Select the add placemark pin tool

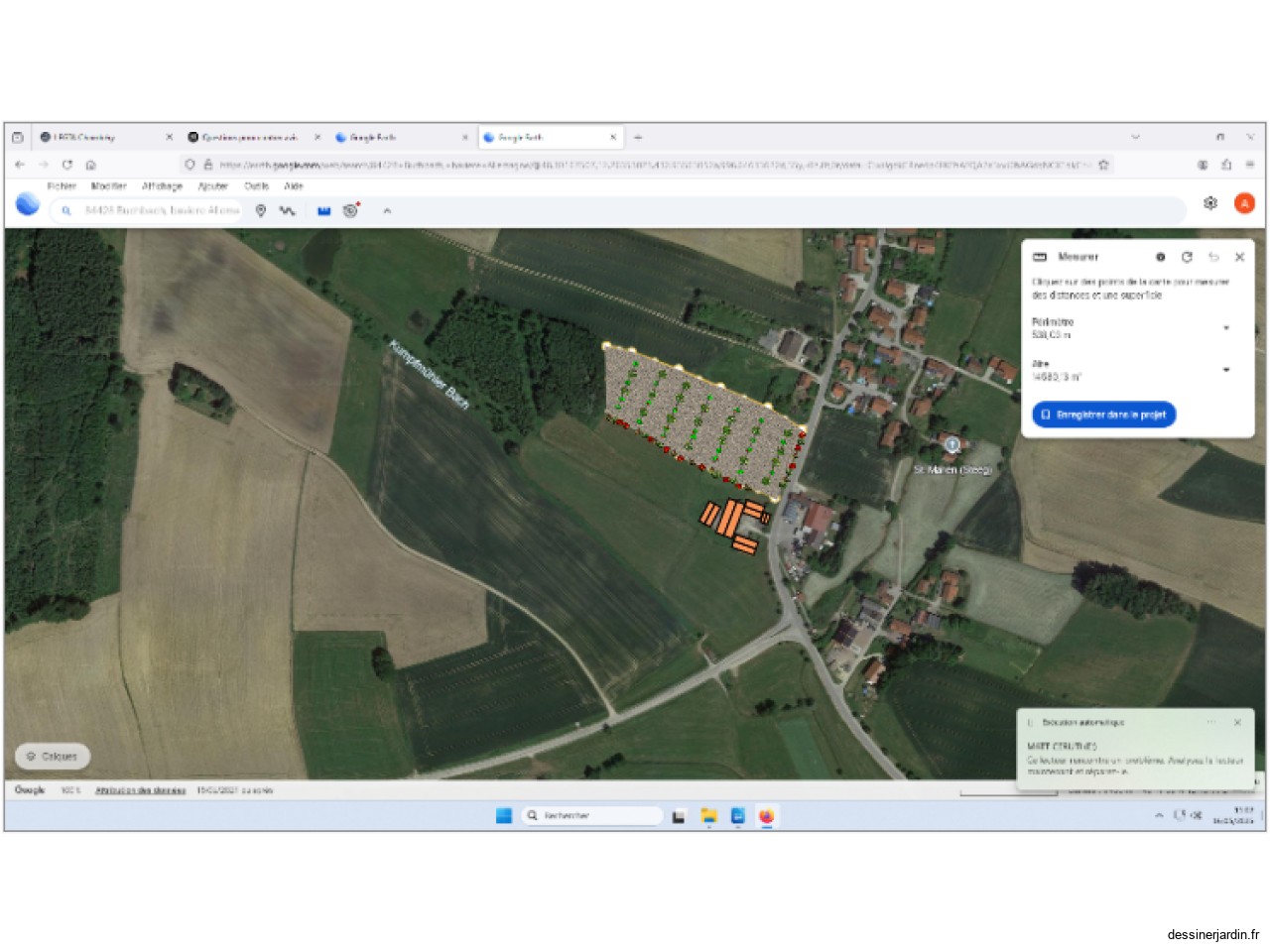(x=261, y=210)
